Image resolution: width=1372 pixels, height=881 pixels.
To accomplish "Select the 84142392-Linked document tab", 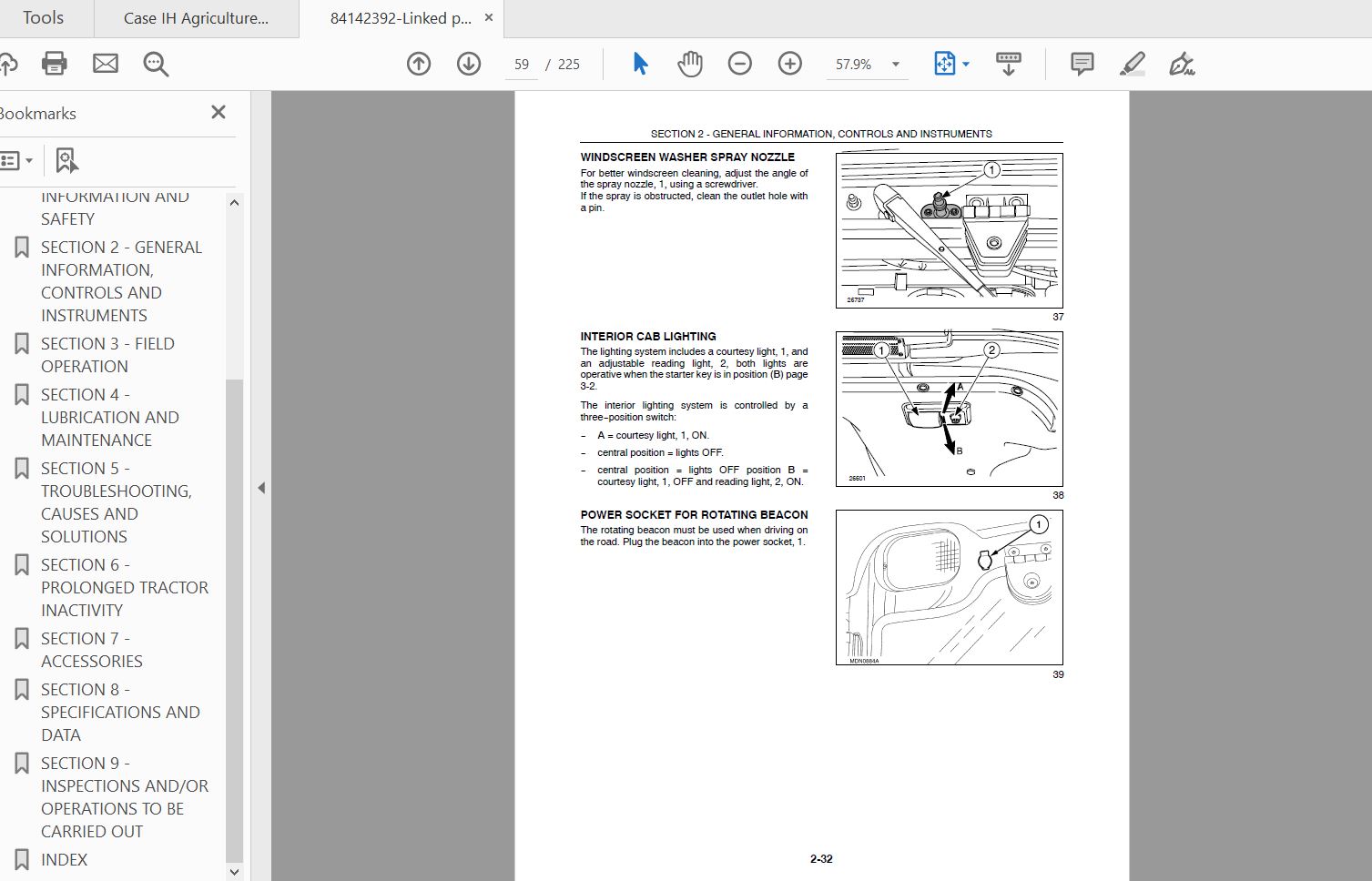I will pyautogui.click(x=401, y=18).
